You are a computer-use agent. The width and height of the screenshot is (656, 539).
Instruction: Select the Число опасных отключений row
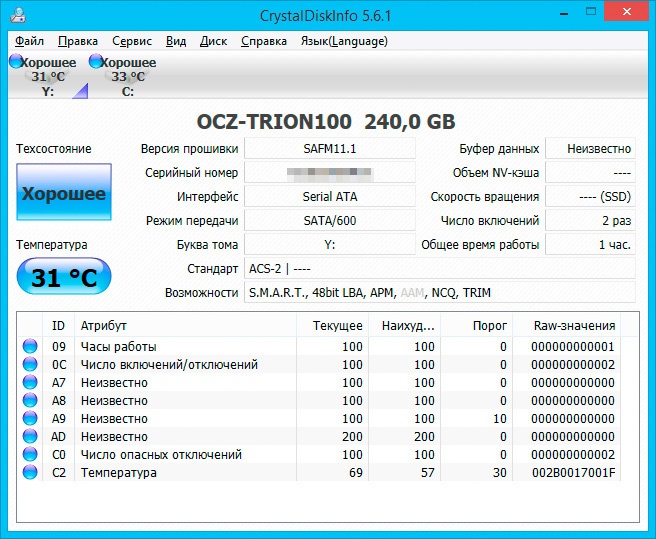[x=320, y=454]
